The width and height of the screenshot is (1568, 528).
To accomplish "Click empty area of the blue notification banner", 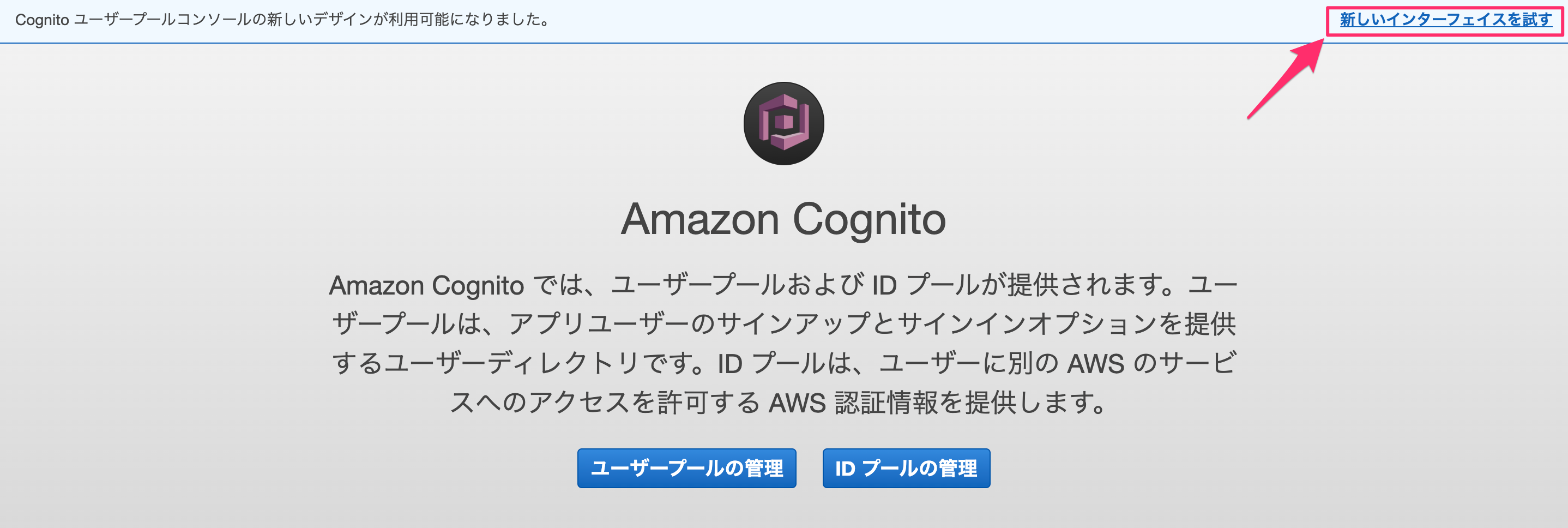I will click(913, 21).
